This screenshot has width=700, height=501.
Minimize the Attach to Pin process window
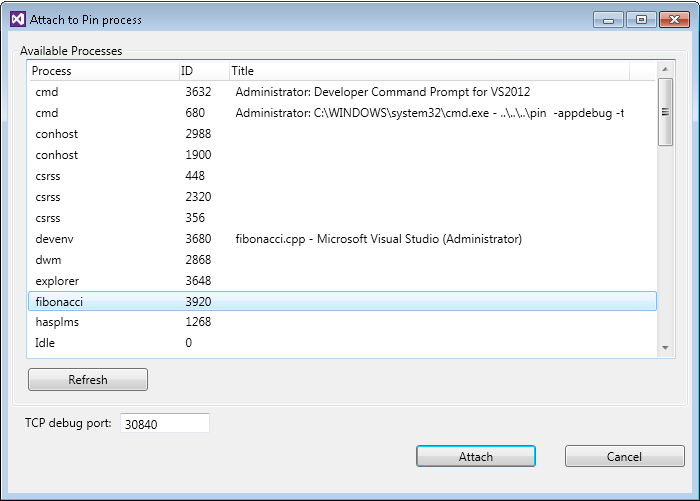608,20
